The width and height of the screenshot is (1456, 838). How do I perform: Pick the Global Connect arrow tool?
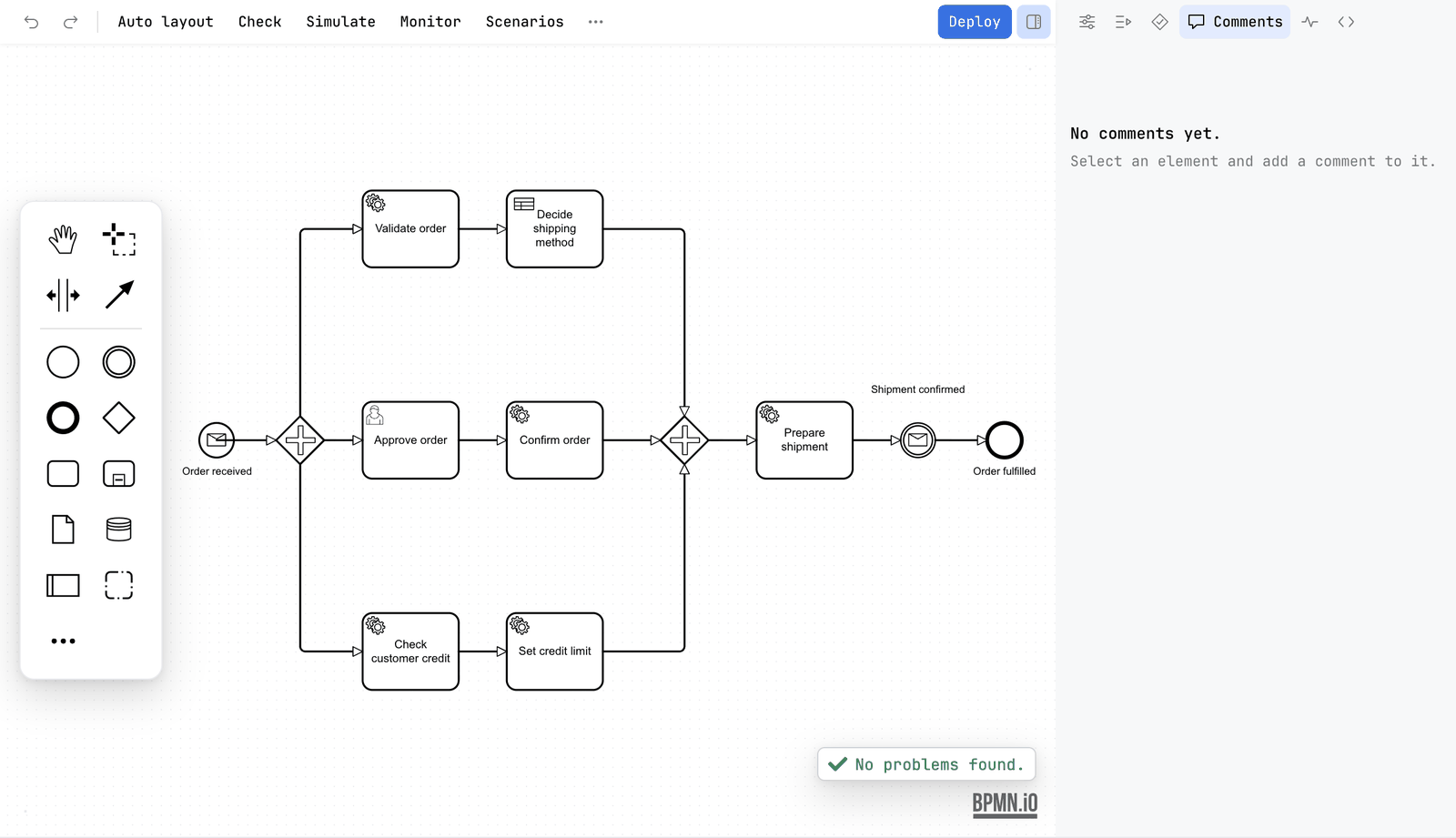click(119, 295)
